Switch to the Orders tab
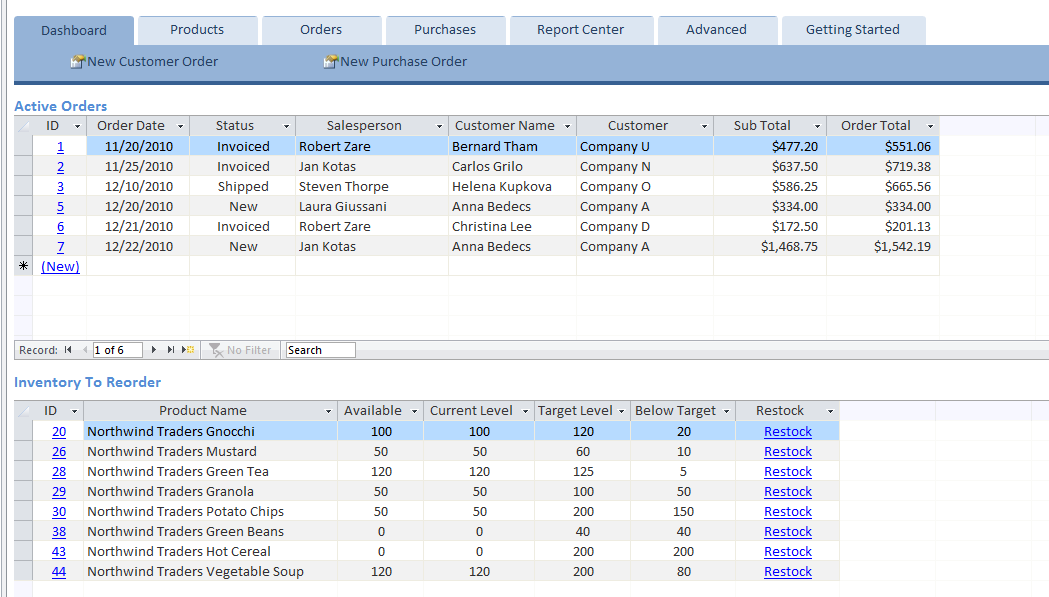Image resolution: width=1049 pixels, height=597 pixels. pos(321,30)
